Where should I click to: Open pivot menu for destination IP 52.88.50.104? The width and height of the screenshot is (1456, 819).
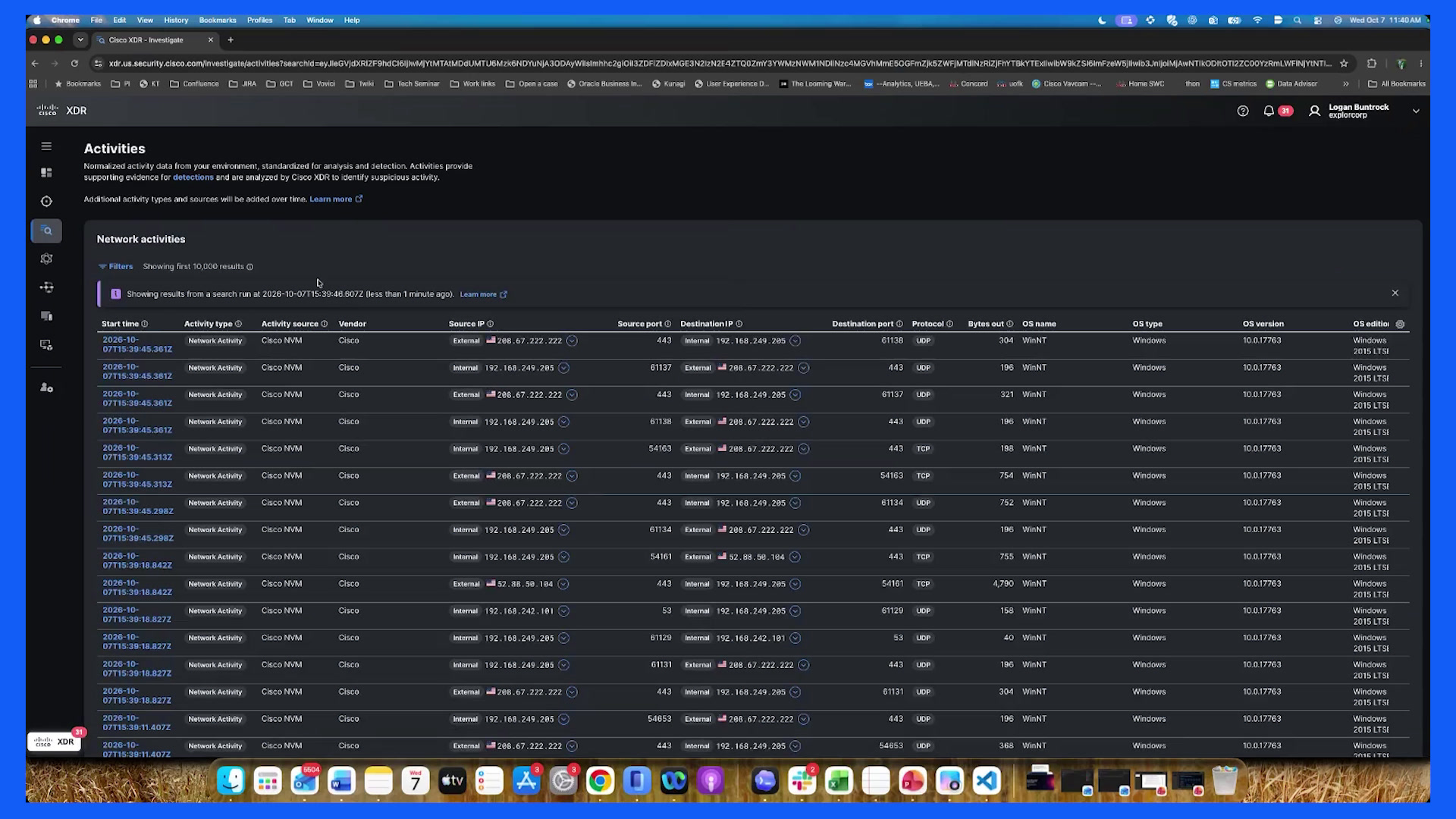[795, 557]
